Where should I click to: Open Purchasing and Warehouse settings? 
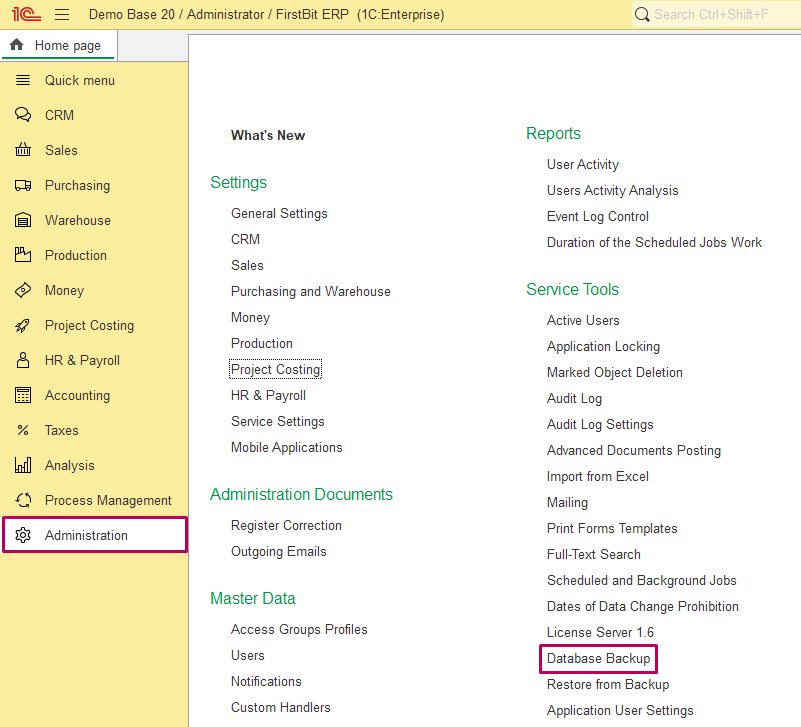point(311,291)
